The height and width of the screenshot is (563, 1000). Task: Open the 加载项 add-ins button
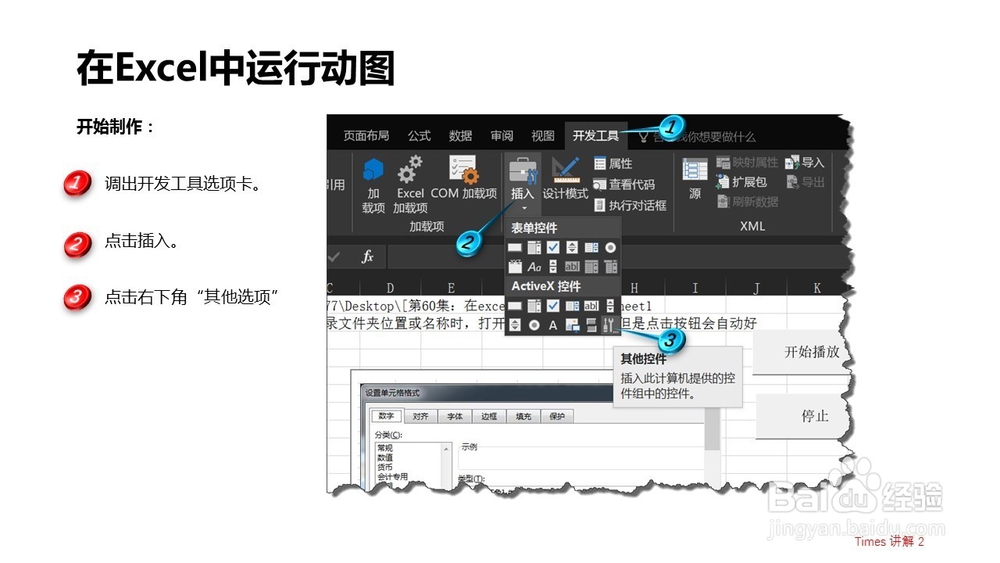coord(373,186)
